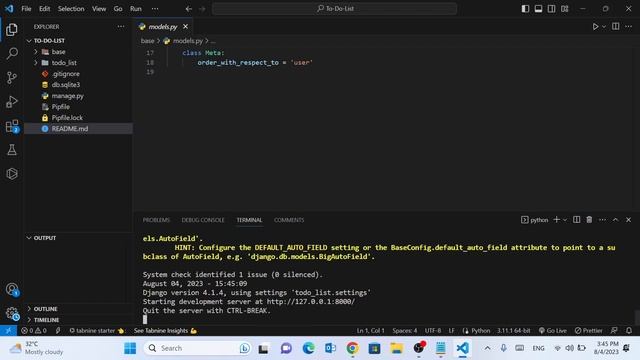Open the Tabnine hexagon view in activity bar
Screen dimensions: 640x360
(12, 174)
